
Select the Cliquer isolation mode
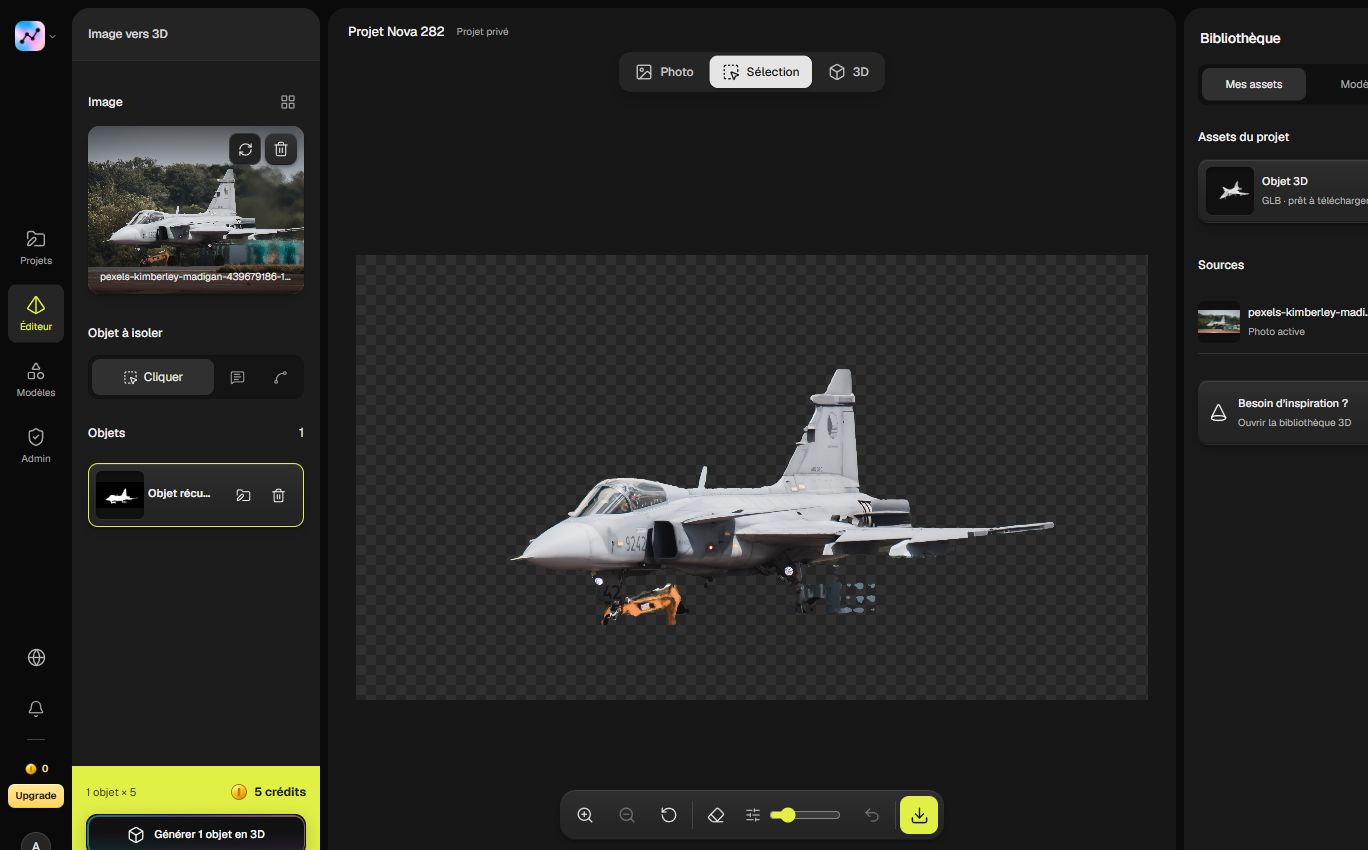point(153,377)
